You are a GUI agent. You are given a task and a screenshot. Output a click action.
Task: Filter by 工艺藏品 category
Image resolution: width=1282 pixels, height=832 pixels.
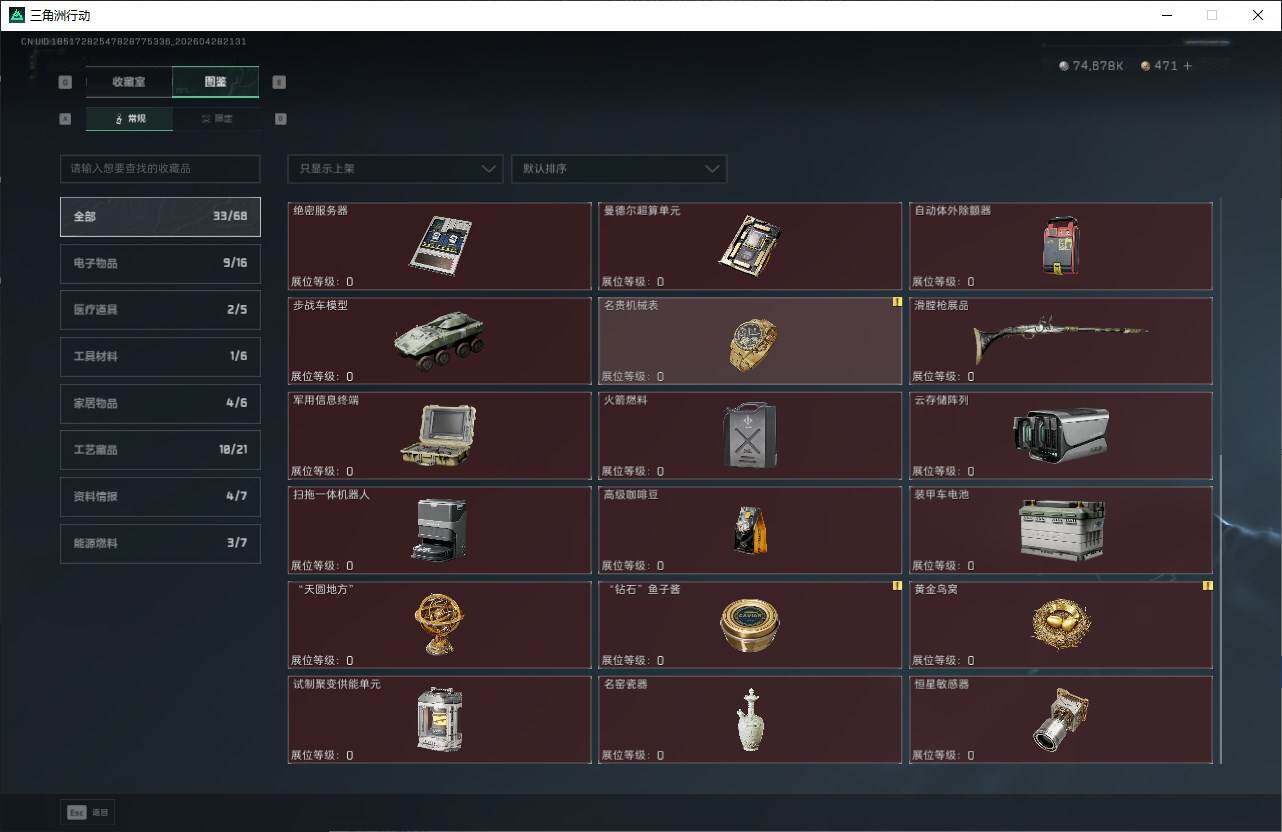click(160, 450)
